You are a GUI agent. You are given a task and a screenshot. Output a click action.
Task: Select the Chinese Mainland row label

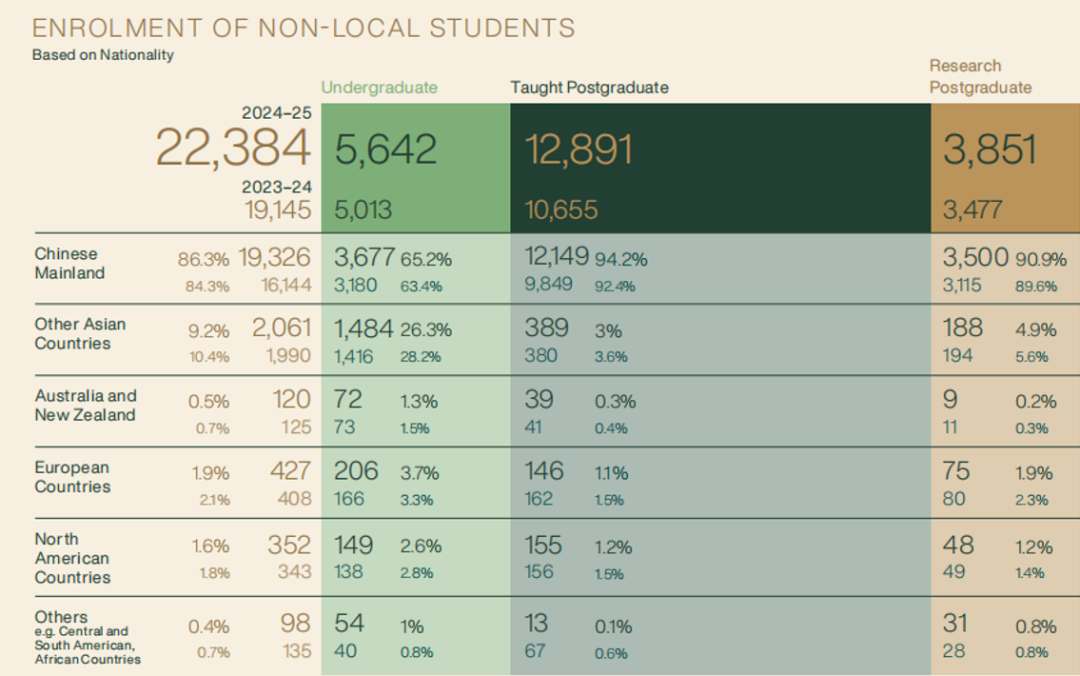click(x=70, y=263)
